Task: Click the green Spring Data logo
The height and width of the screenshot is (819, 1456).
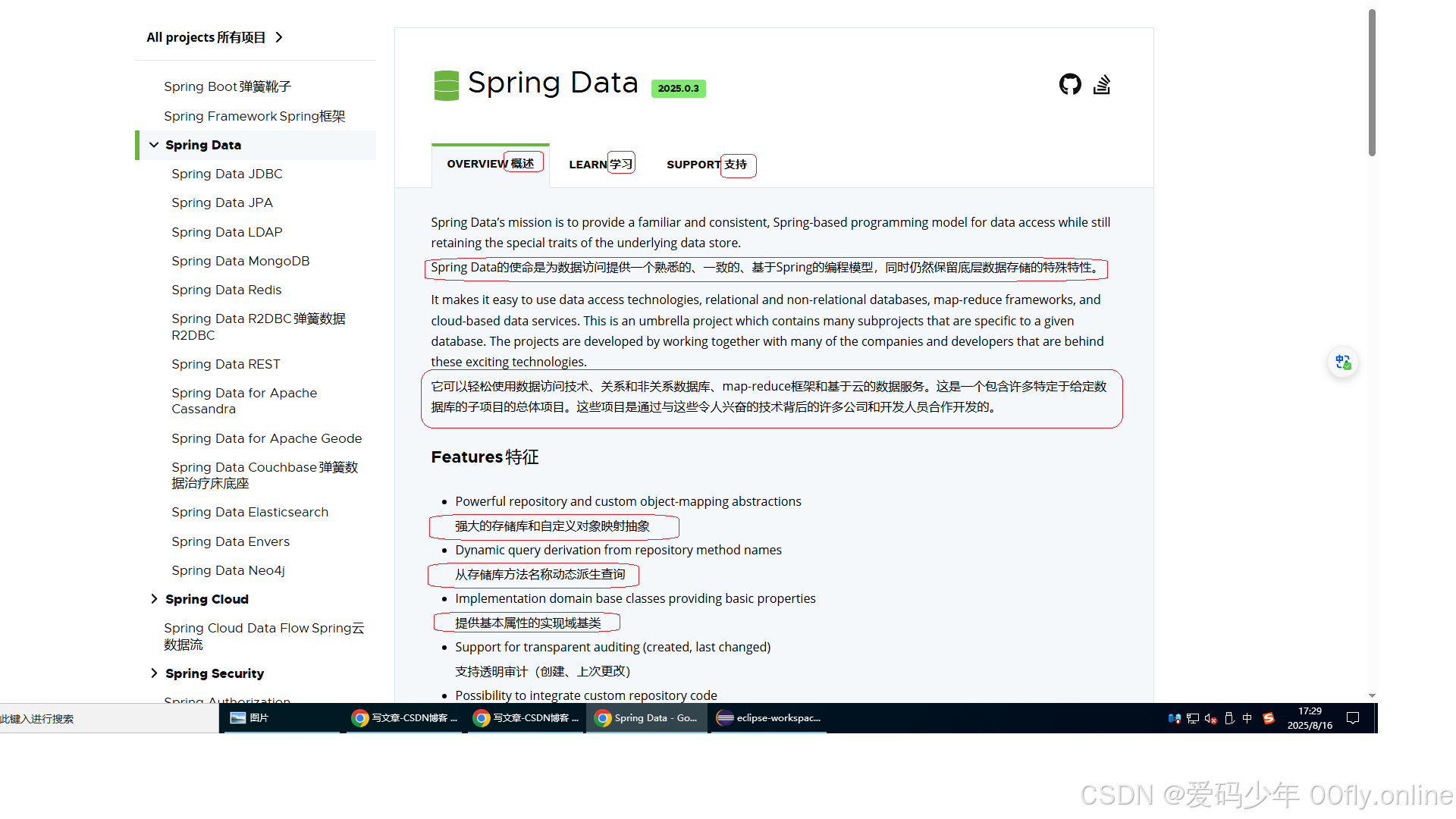Action: 447,85
